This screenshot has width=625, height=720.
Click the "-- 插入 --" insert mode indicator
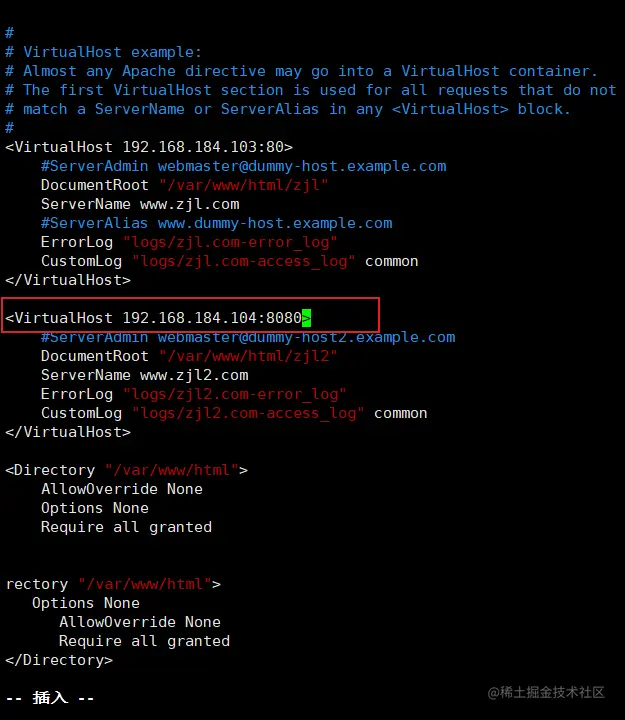[50, 698]
